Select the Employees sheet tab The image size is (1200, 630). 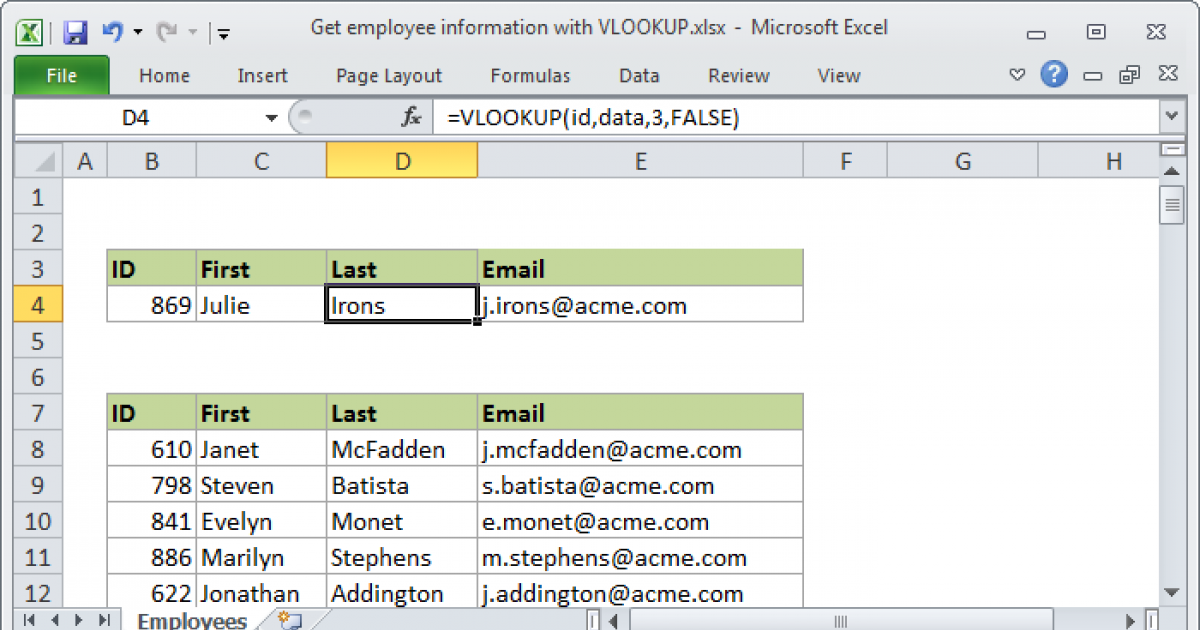coord(191,620)
